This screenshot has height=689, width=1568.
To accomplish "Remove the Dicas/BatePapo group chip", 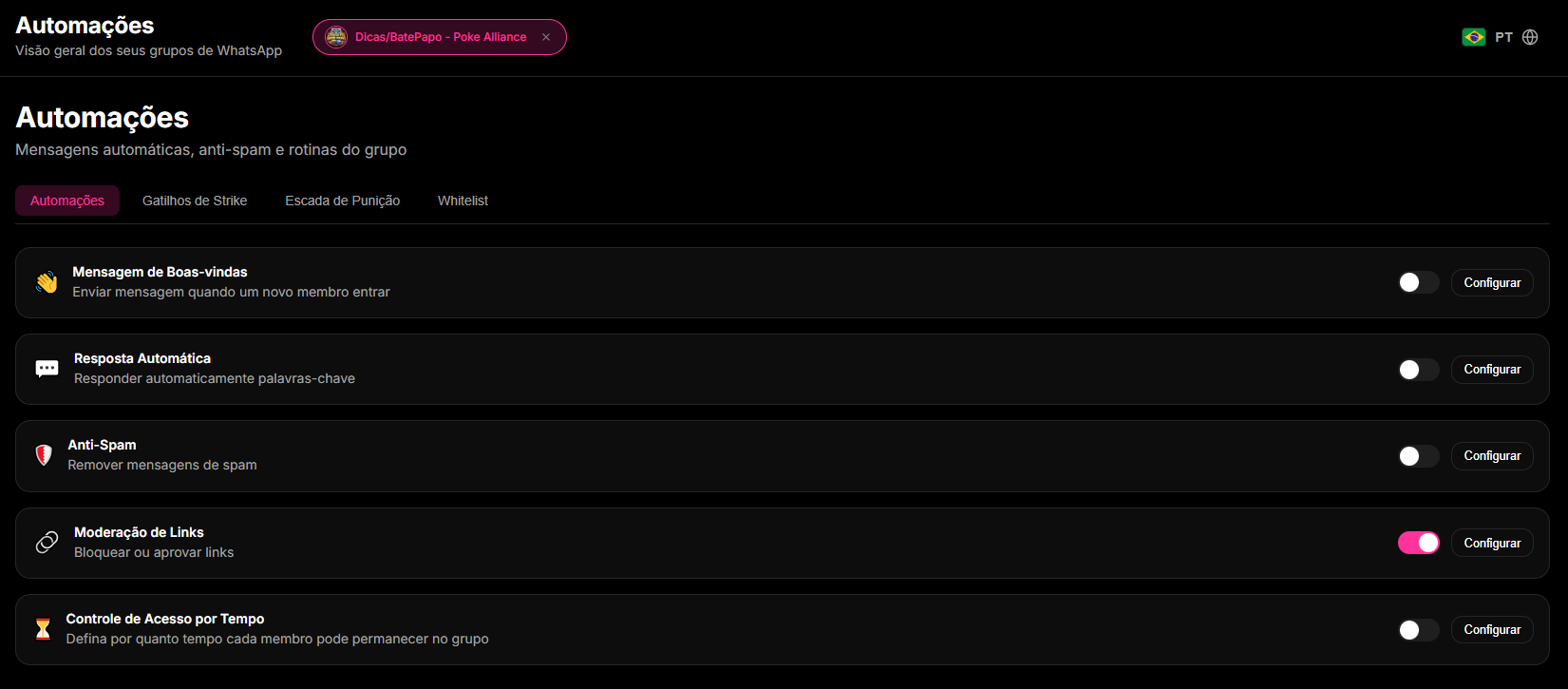I will [546, 37].
